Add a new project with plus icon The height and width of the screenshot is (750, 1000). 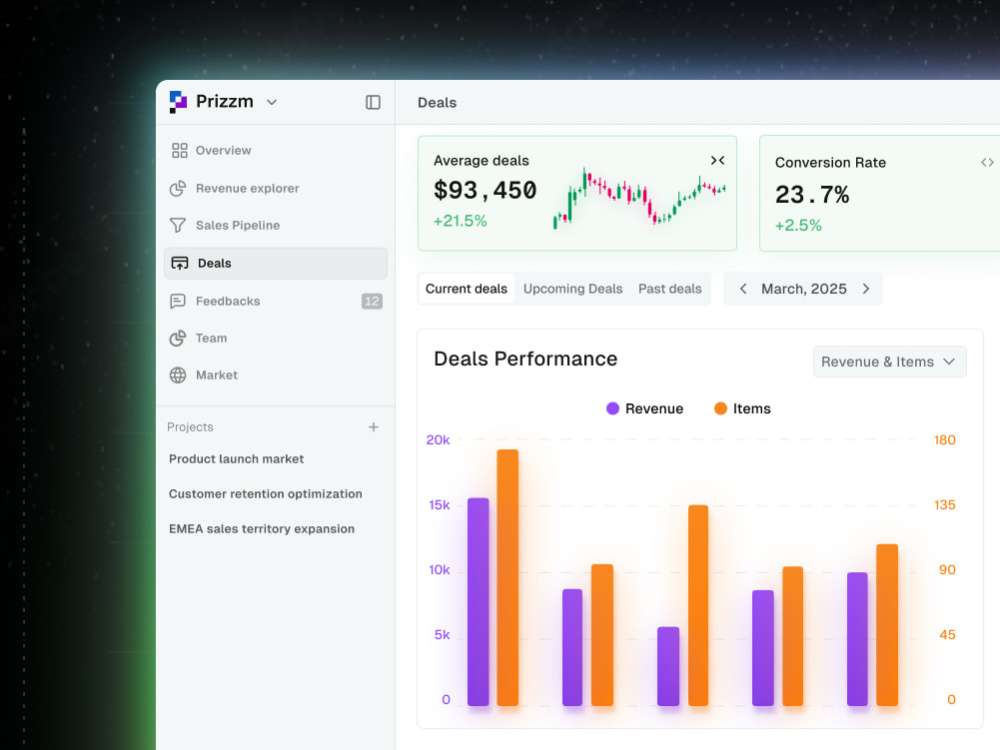tap(374, 427)
